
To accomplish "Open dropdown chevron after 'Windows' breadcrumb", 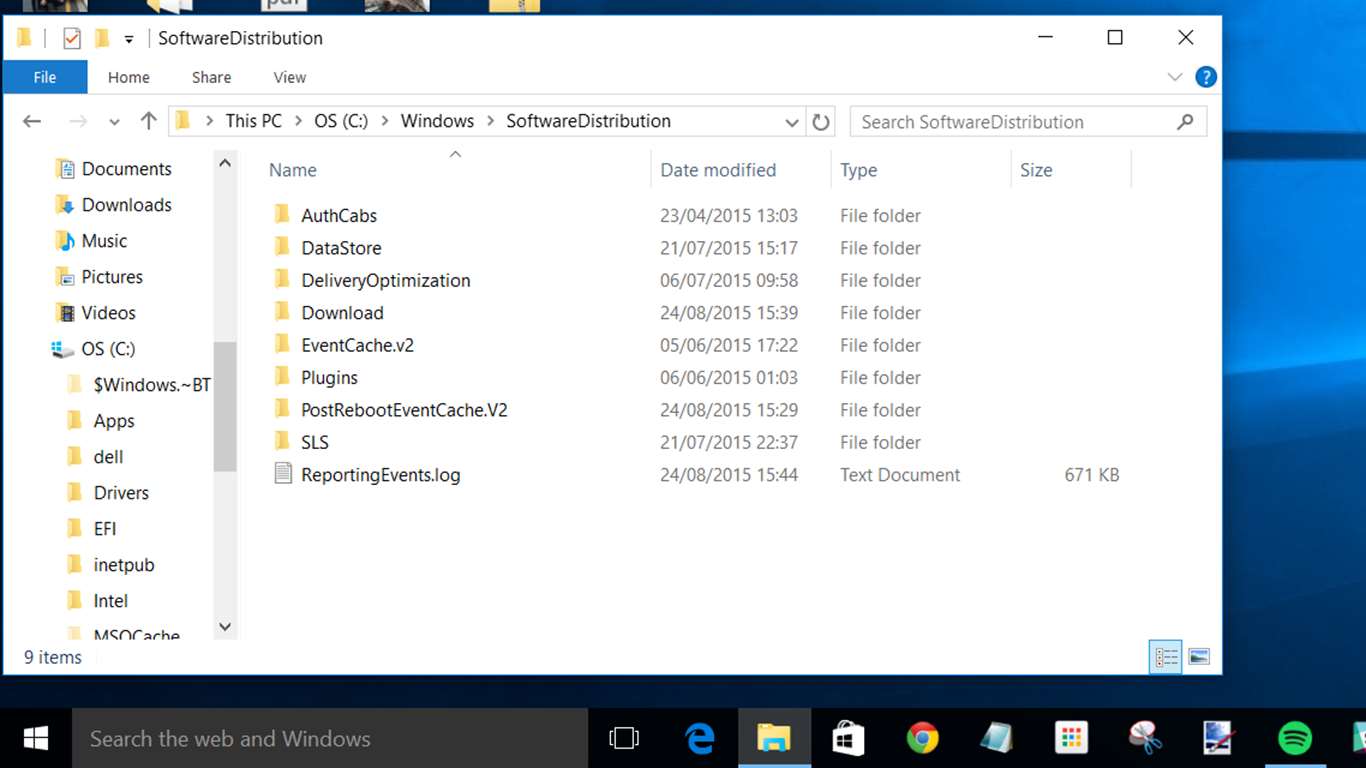I will pyautogui.click(x=490, y=121).
